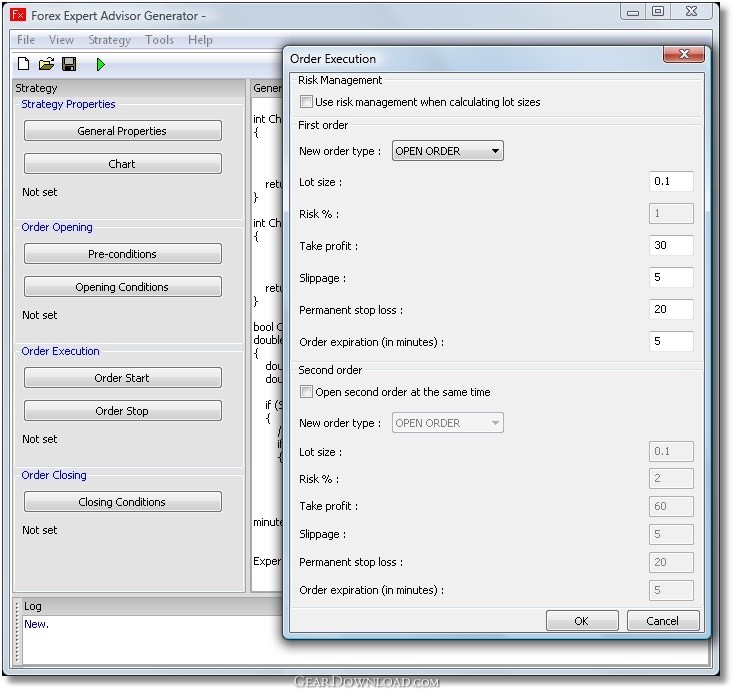734x690 pixels.
Task: Click the Open folder toolbar icon
Action: 46,64
